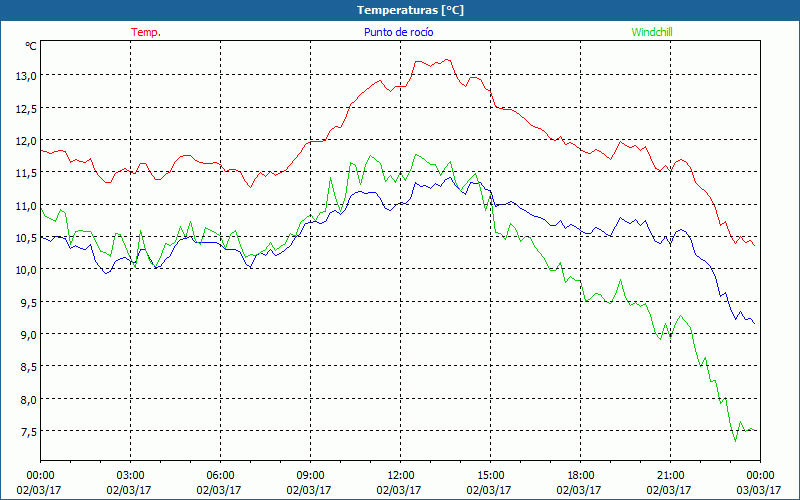
Task: Click the 12,5 y-axis value
Action: click(26, 108)
